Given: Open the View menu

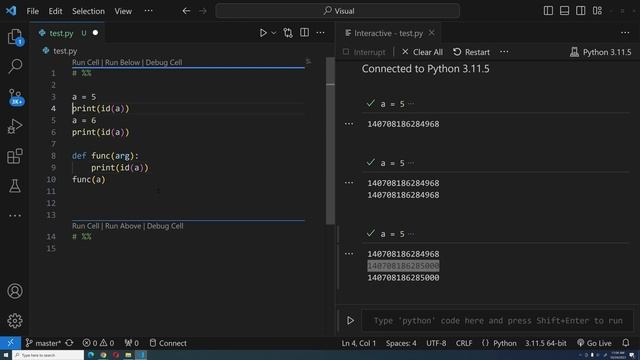Looking at the screenshot, I should pyautogui.click(x=123, y=11).
